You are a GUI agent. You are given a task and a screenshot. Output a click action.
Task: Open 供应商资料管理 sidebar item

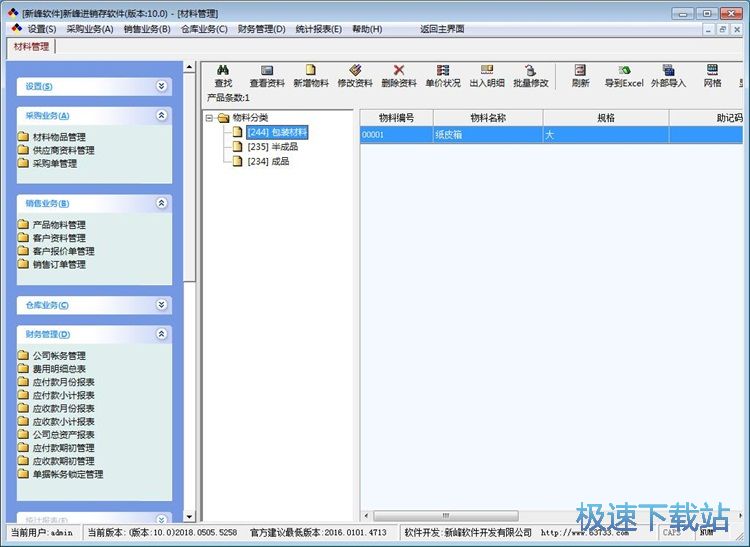click(56, 150)
